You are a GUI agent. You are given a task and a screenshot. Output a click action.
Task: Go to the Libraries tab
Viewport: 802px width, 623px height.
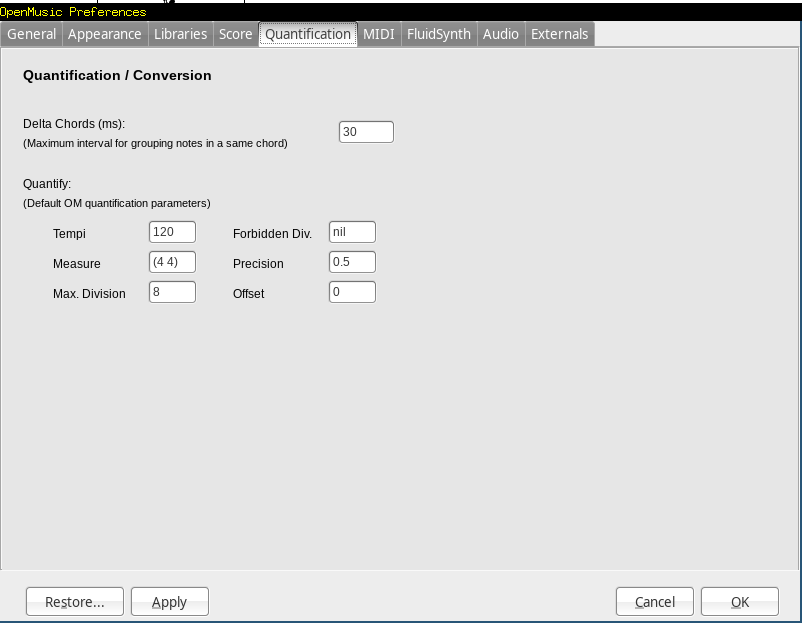point(181,34)
